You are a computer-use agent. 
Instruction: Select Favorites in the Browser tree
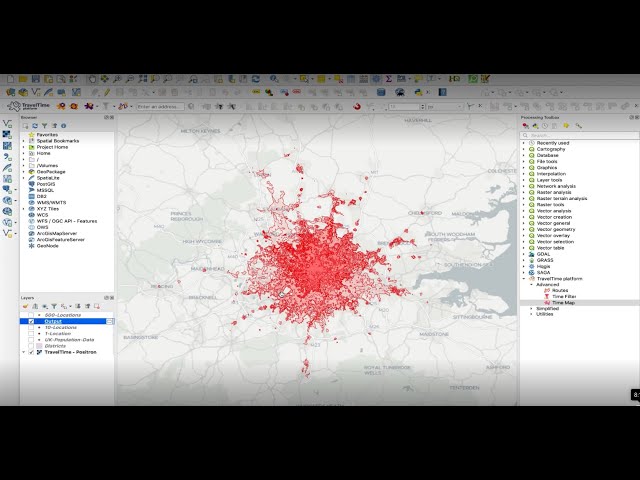[x=47, y=135]
